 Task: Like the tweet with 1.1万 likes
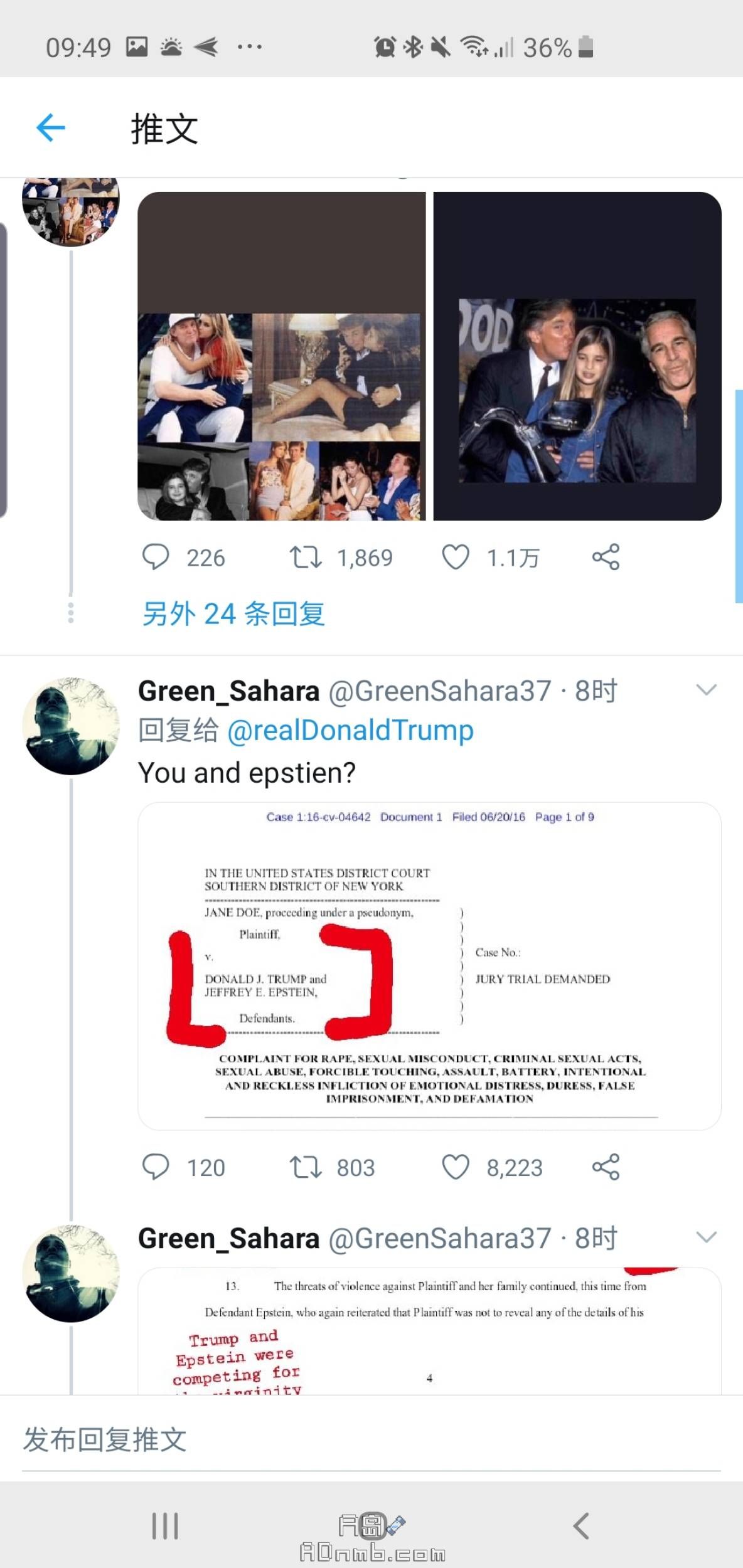[x=456, y=557]
